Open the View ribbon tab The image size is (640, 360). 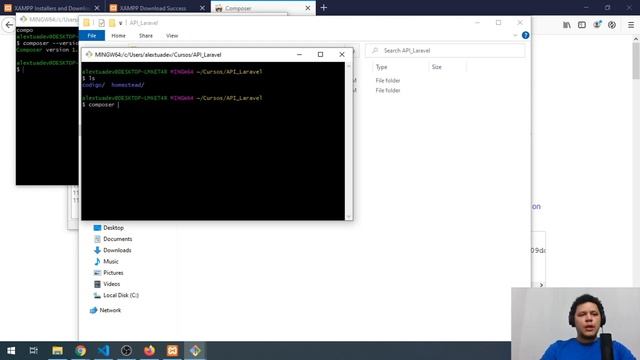click(172, 36)
